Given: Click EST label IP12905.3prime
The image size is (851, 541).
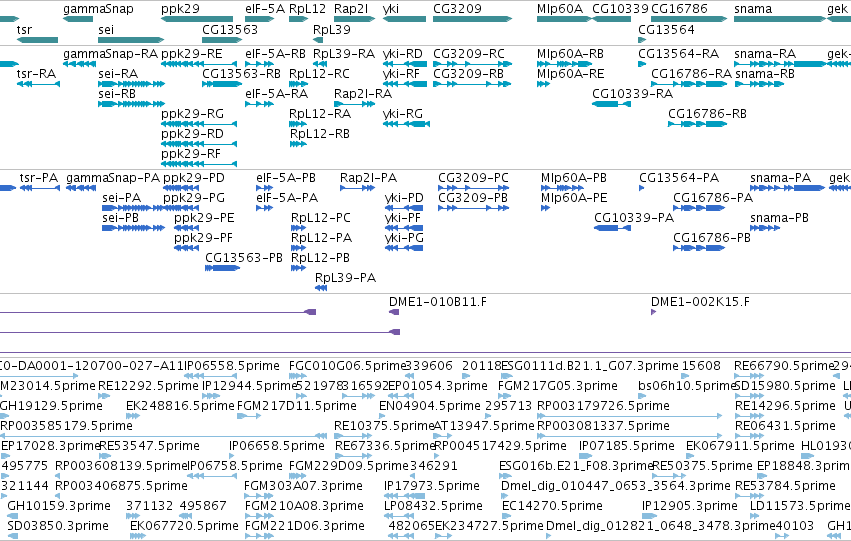Looking at the screenshot, I should (690, 506).
